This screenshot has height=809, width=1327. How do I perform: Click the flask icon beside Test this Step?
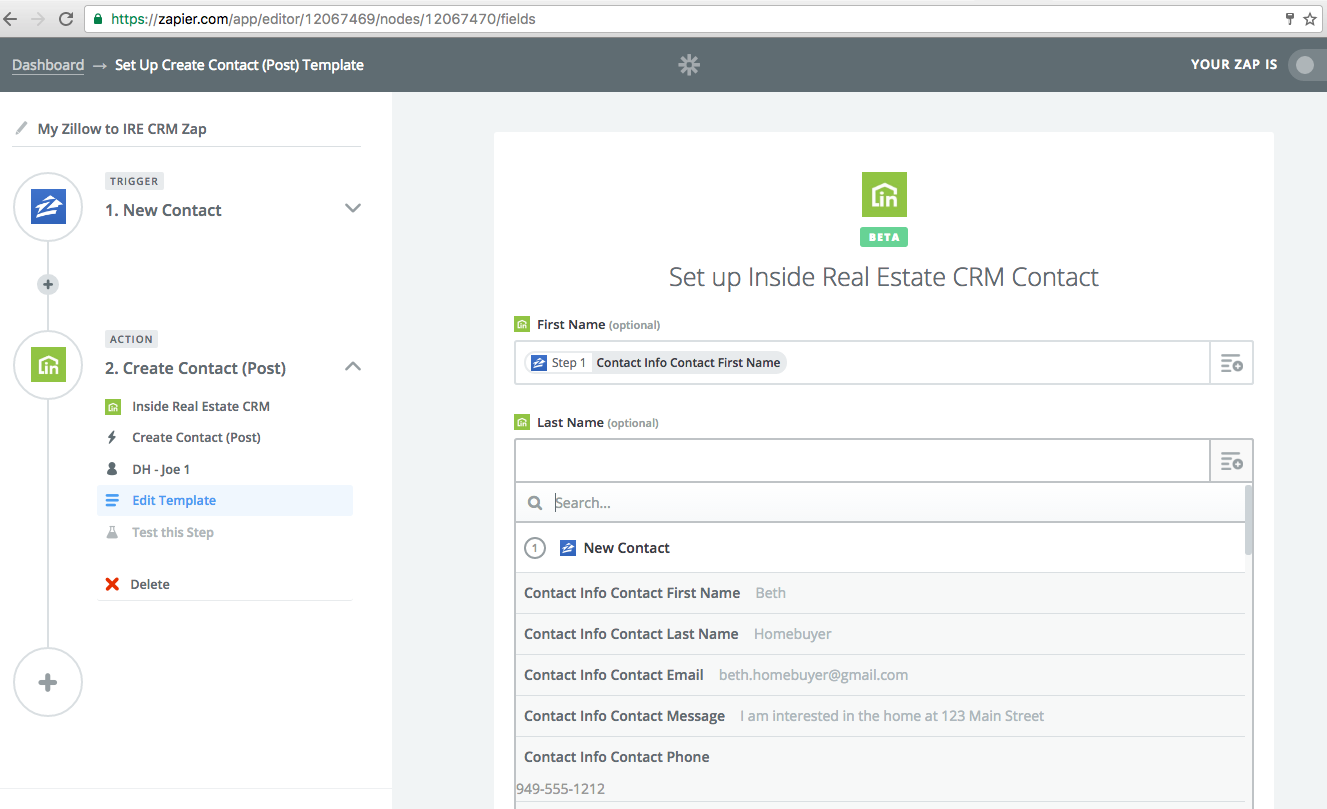coord(112,532)
